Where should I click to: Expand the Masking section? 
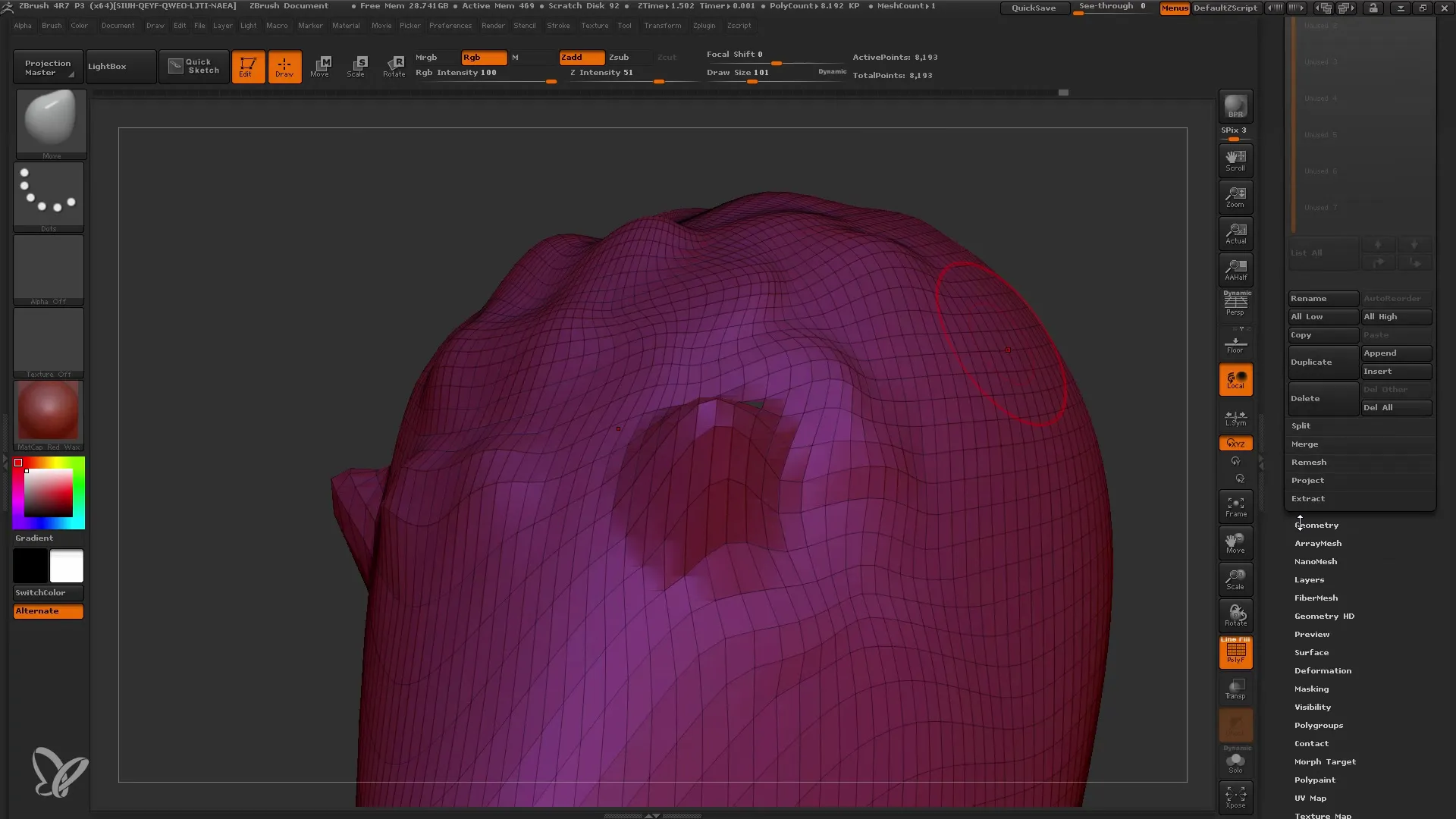coord(1312,688)
